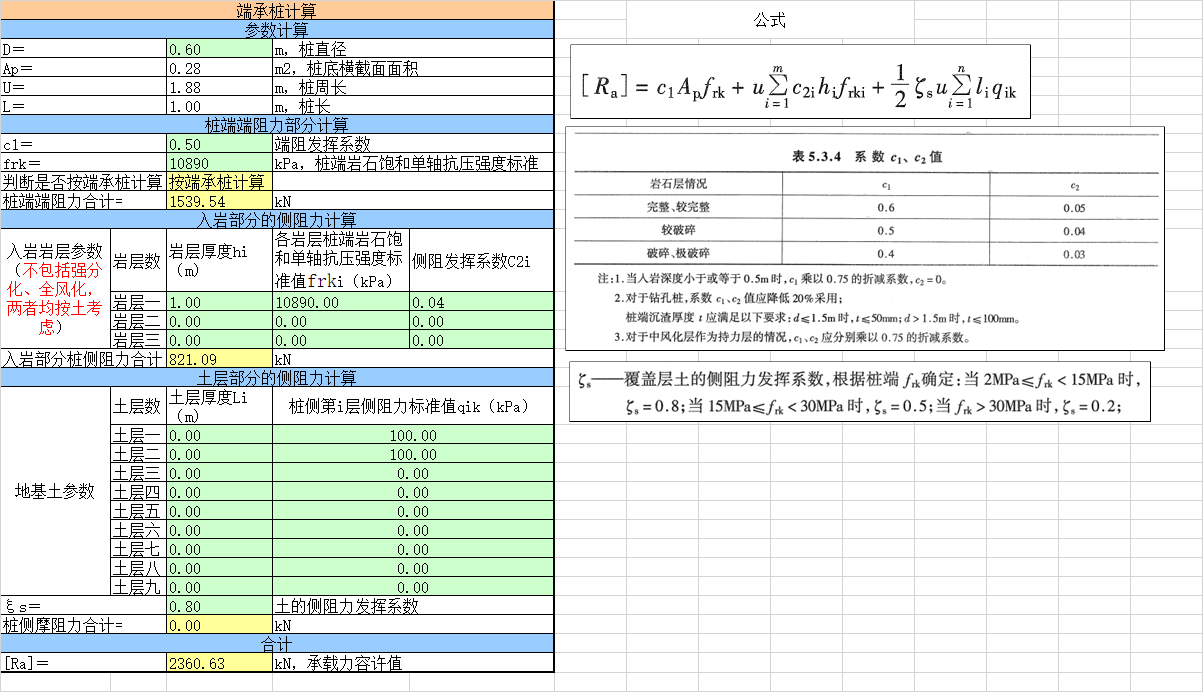The image size is (1203, 692).
Task: Select the 土层六 thickness cell
Action: 220,530
